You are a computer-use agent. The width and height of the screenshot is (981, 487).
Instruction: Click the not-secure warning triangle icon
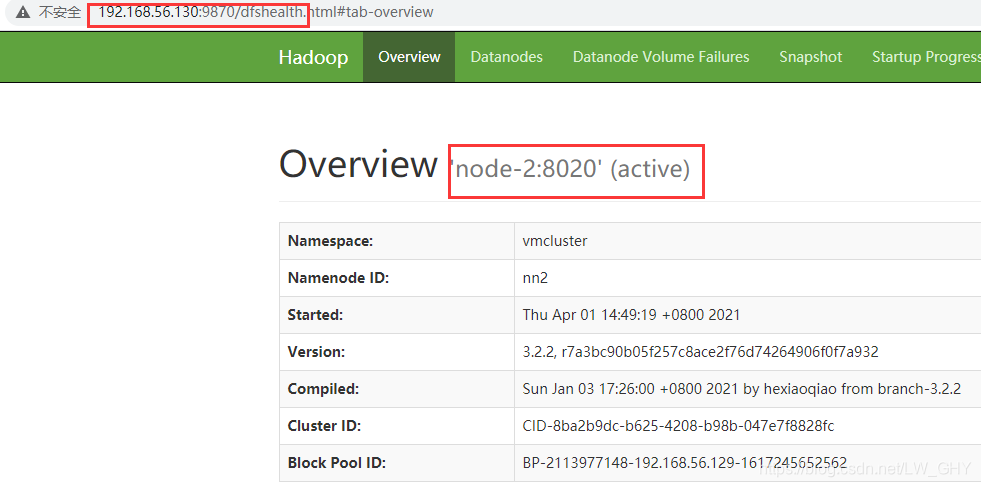23,12
